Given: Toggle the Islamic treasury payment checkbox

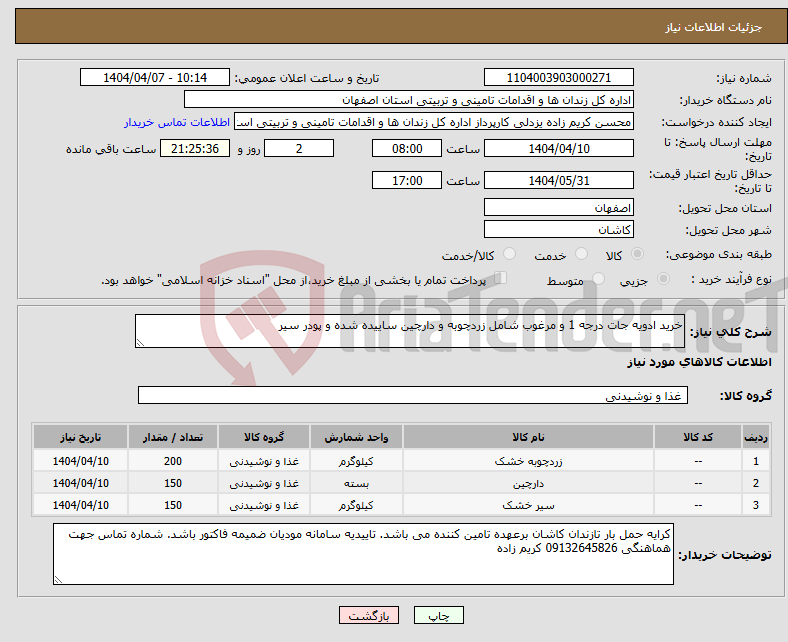Looking at the screenshot, I should (x=501, y=278).
